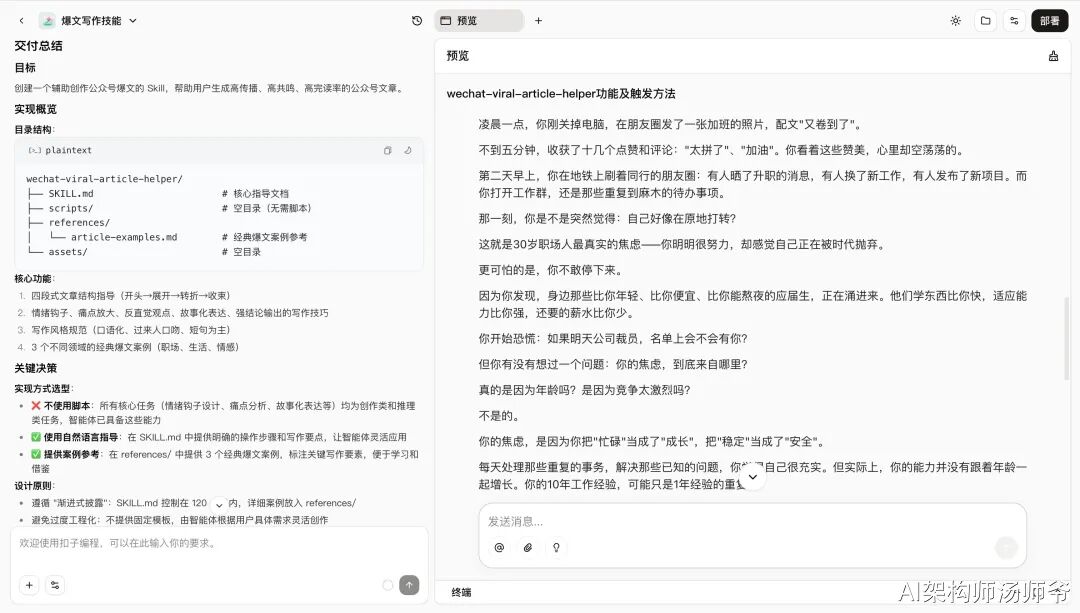Expand the chevron next to 120 limit
Screen dimensions: 1080x613
218,503
